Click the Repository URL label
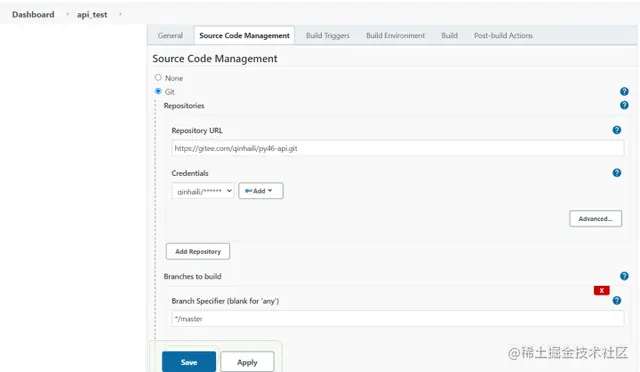Viewport: 640px width, 372px height. [x=197, y=131]
